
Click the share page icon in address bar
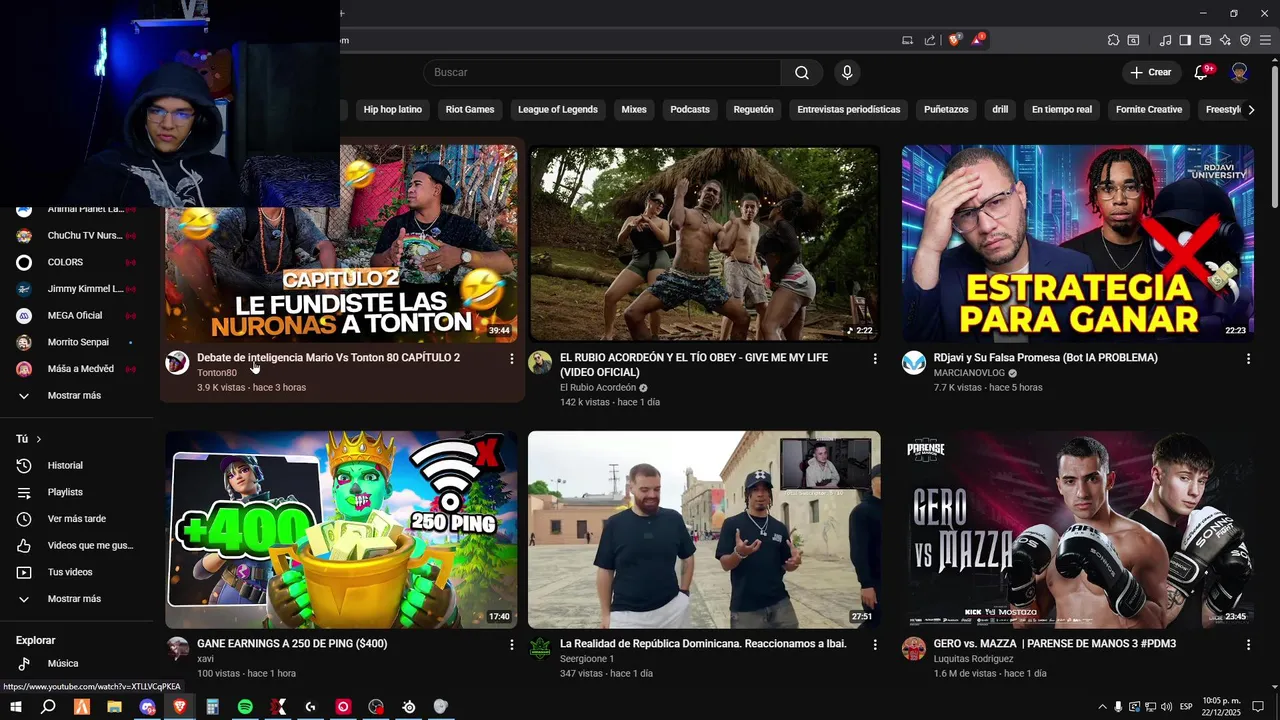click(x=930, y=40)
